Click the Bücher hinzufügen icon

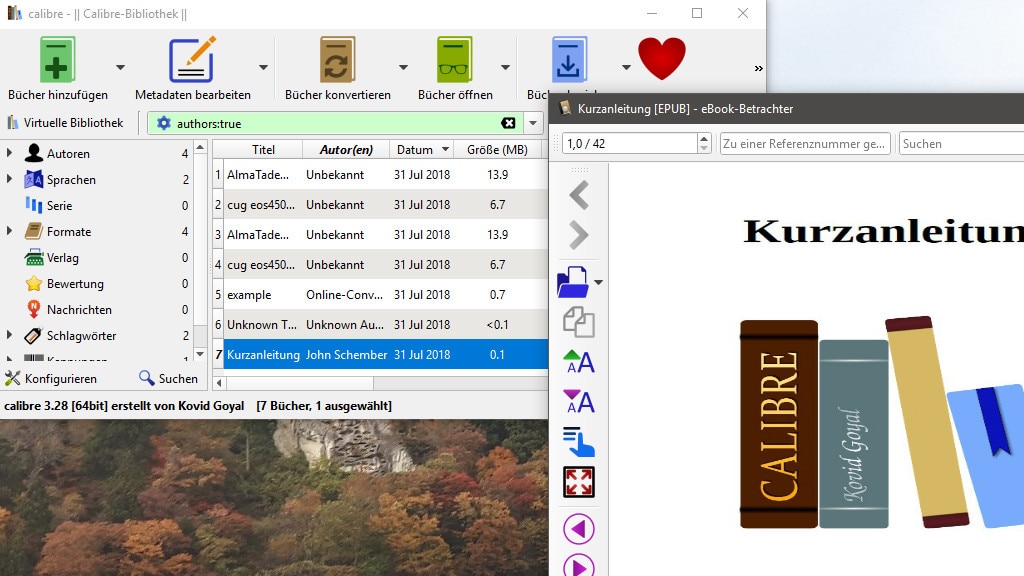[57, 60]
